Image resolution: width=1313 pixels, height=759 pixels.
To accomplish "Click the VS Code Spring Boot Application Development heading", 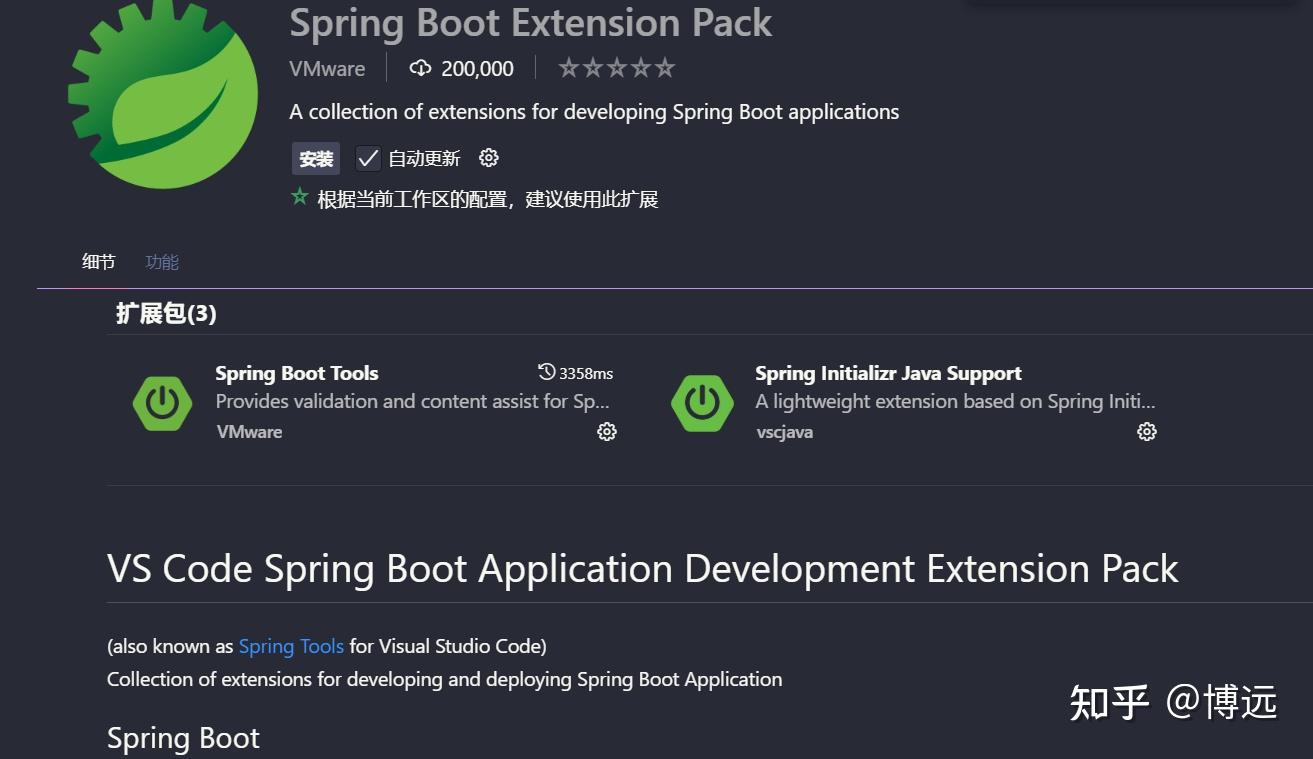I will (643, 569).
